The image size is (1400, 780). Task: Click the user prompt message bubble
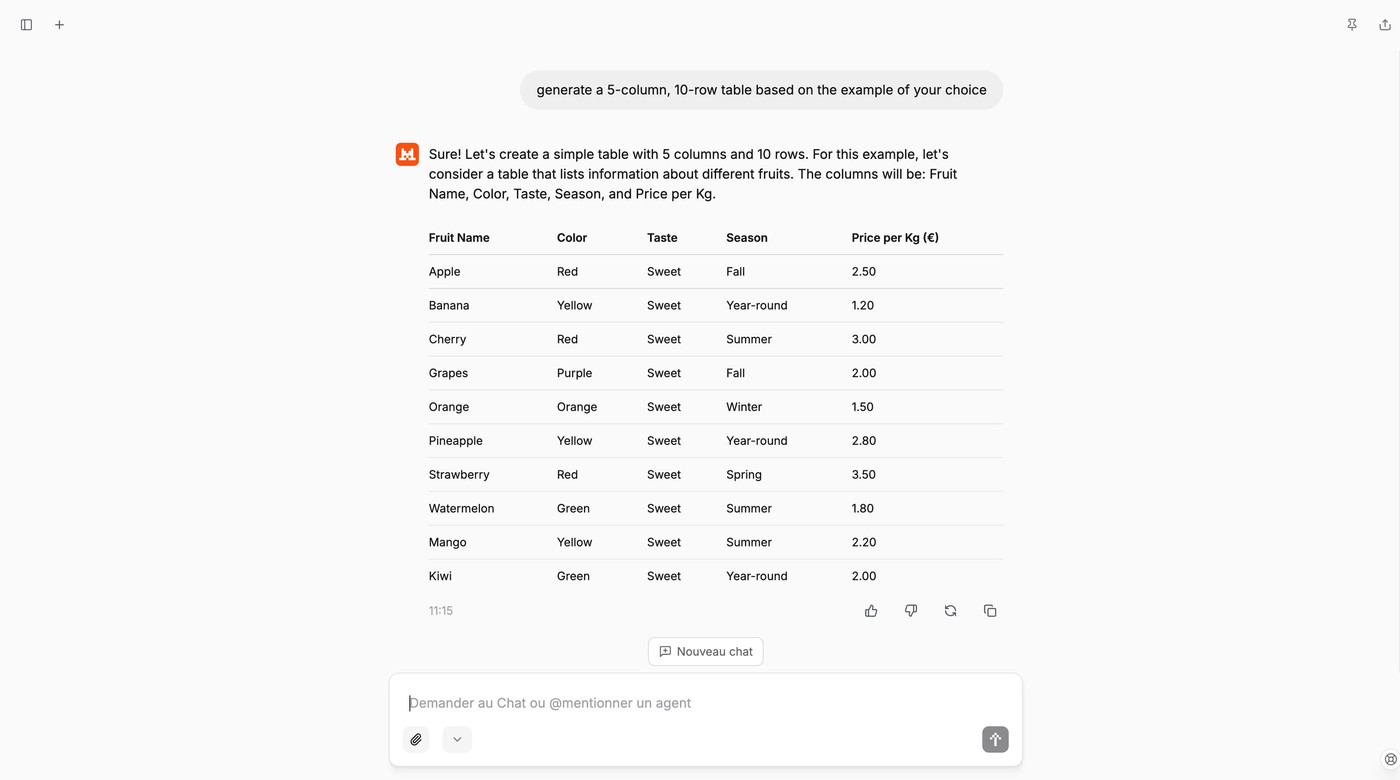click(x=761, y=90)
